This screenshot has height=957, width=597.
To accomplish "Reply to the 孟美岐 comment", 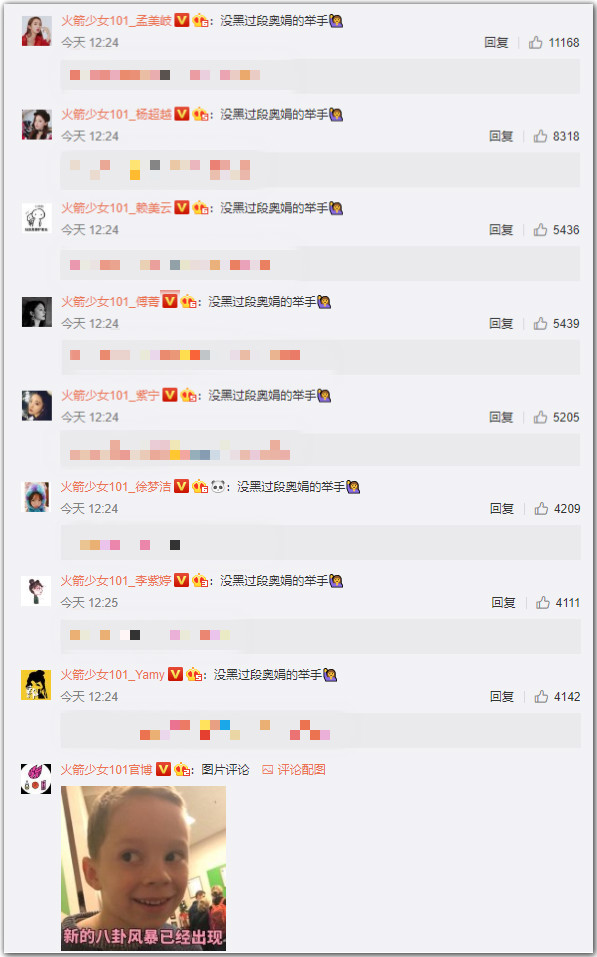I will (496, 42).
